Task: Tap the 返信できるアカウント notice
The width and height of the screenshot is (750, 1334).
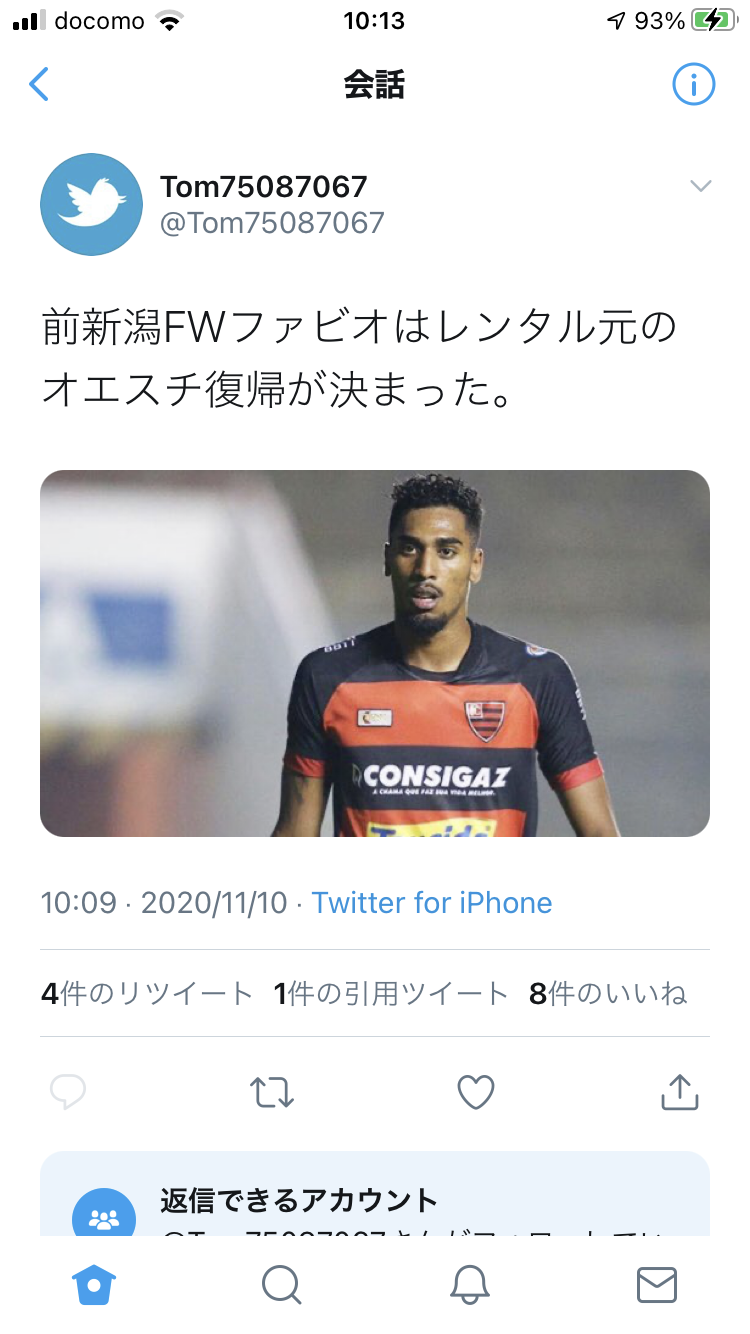Action: point(375,1195)
